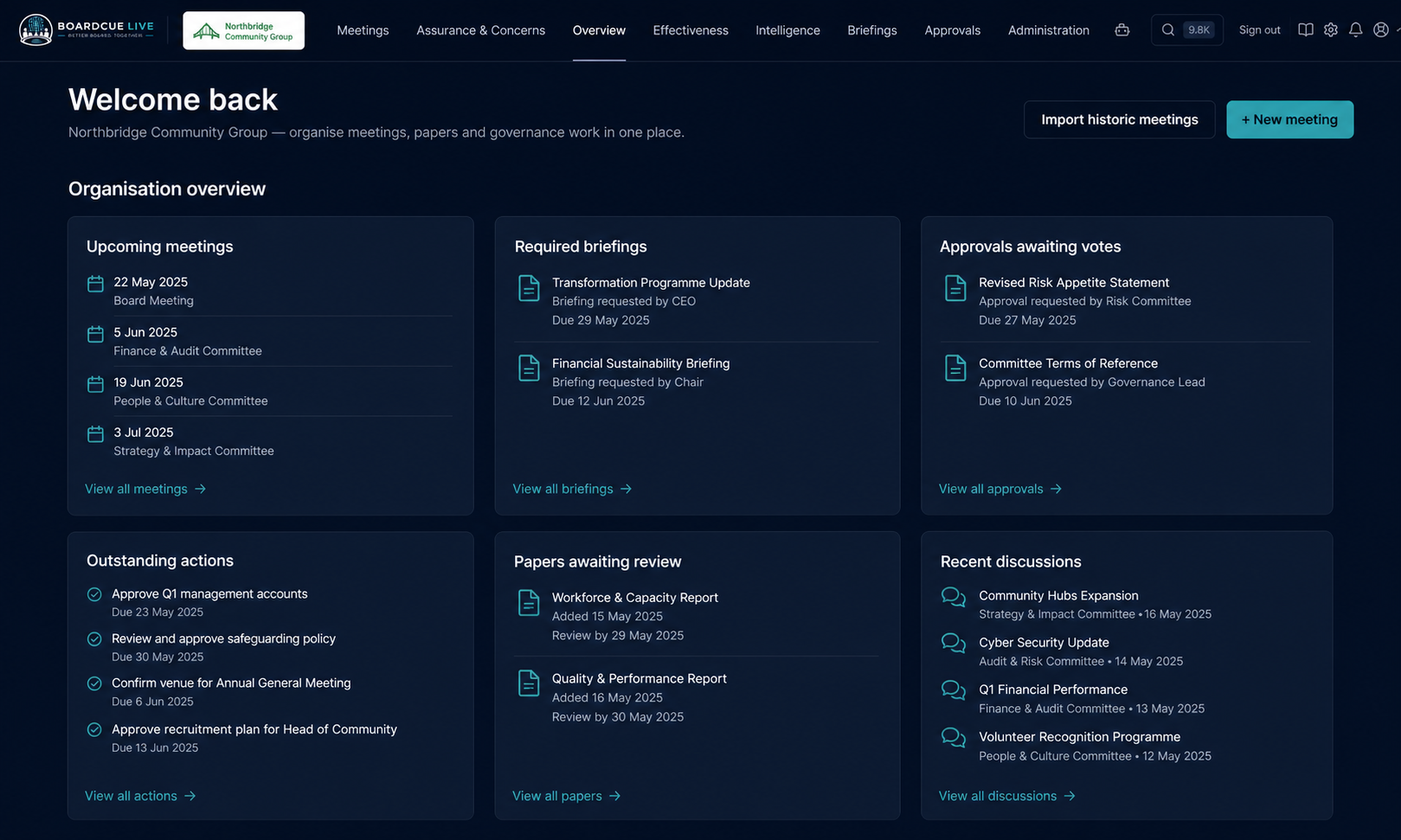
Task: Click the + New meeting button
Action: point(1289,119)
